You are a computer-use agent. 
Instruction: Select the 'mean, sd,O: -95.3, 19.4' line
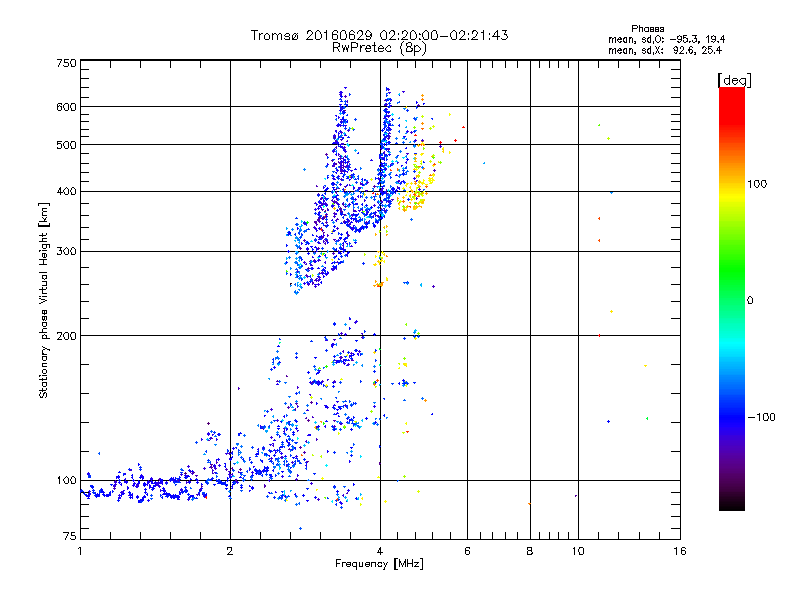pyautogui.click(x=666, y=39)
